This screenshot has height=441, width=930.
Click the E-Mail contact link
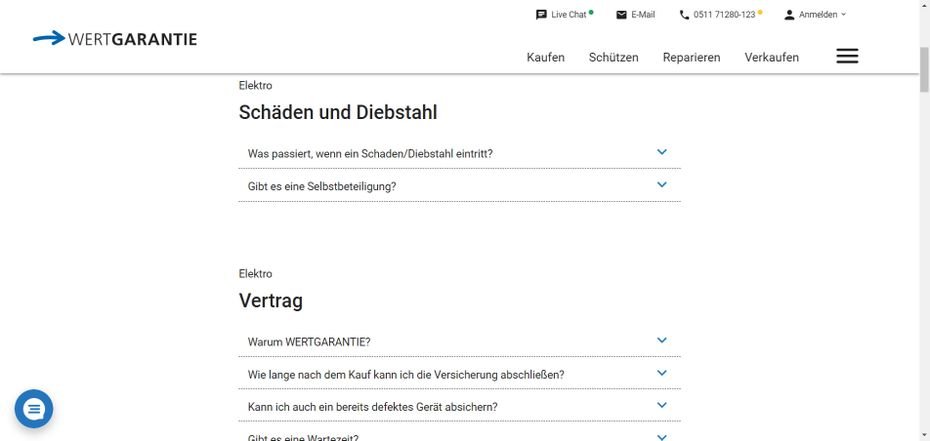pyautogui.click(x=643, y=15)
